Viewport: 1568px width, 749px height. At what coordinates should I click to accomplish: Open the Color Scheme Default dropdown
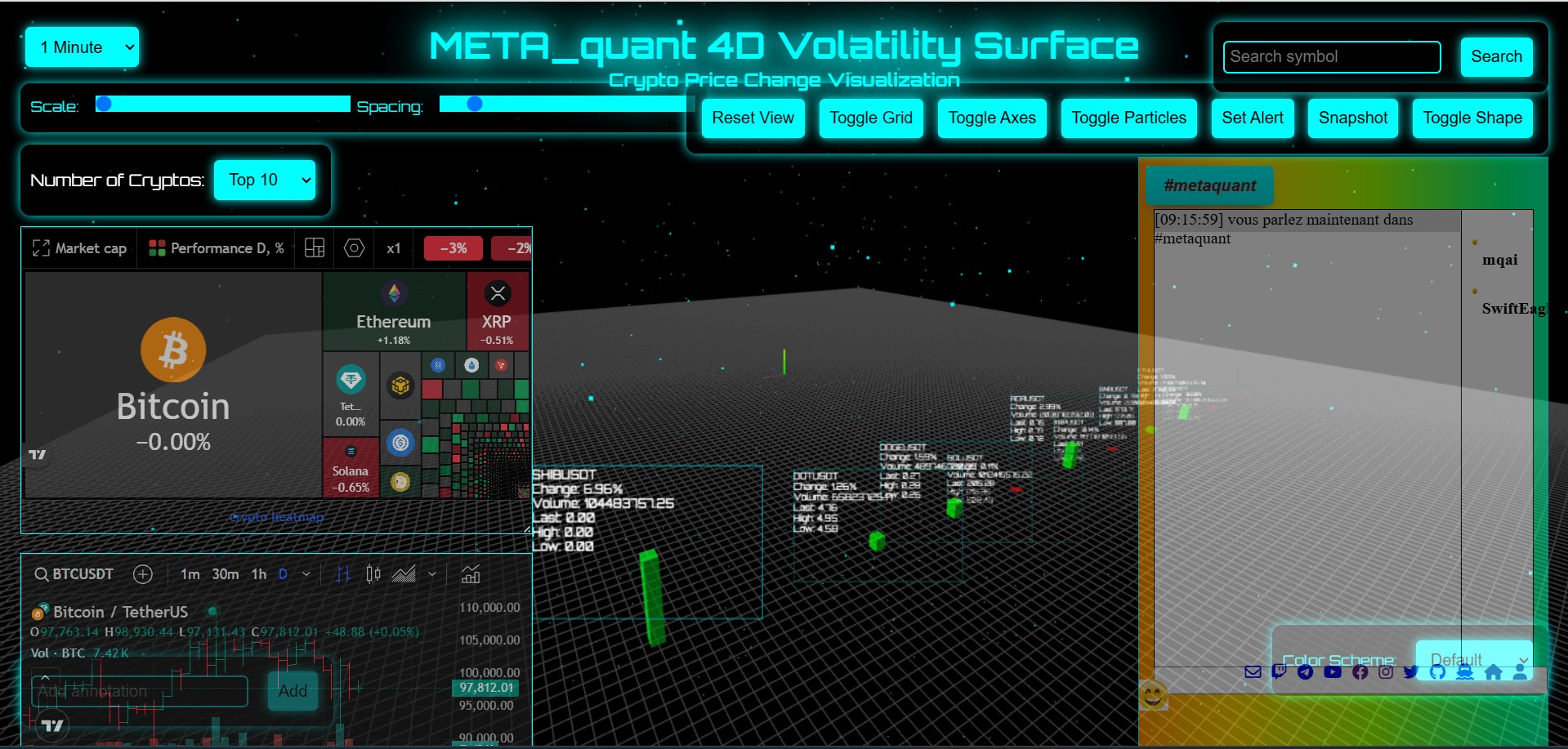coord(1474,660)
